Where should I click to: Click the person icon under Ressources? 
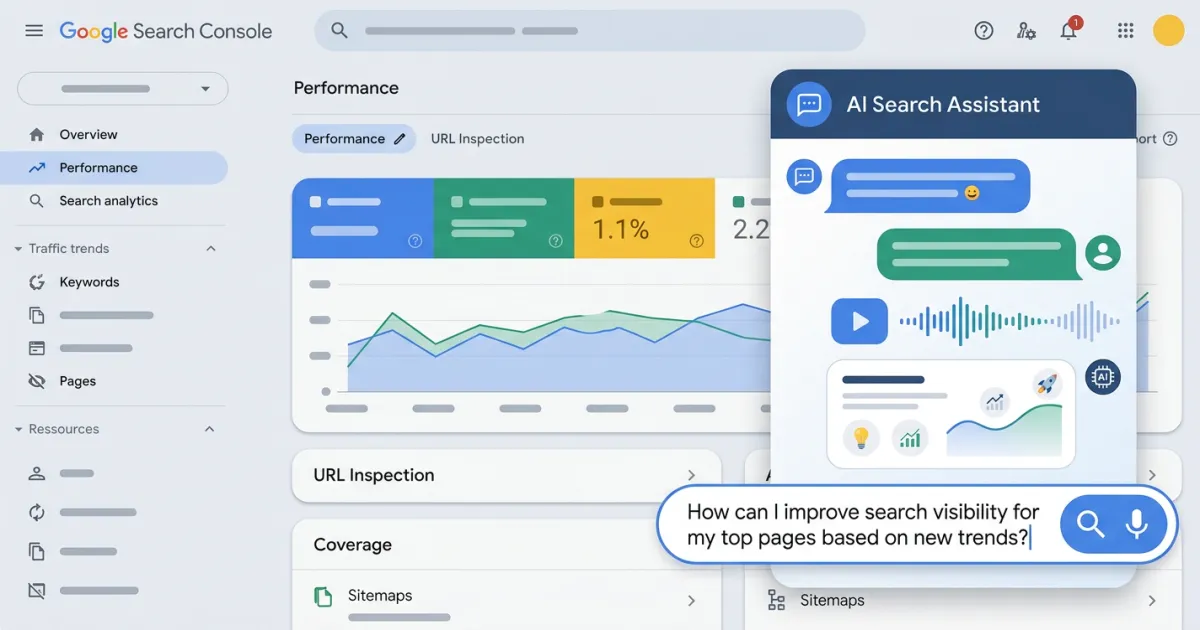[37, 474]
